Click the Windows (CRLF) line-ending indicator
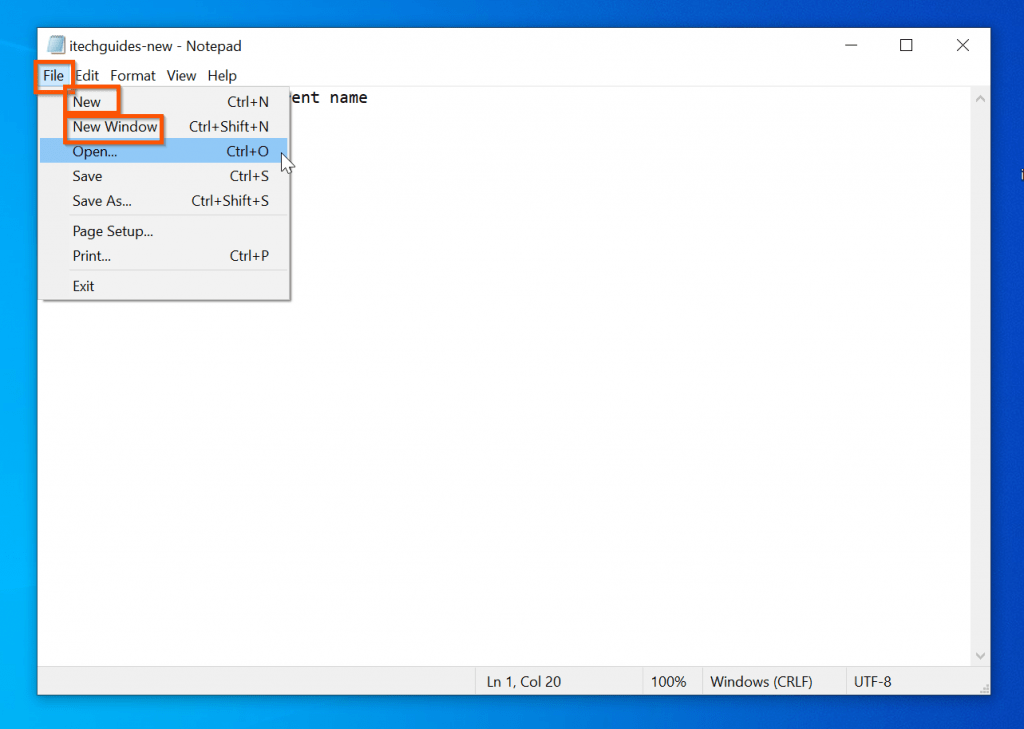This screenshot has width=1024, height=729. 761,681
